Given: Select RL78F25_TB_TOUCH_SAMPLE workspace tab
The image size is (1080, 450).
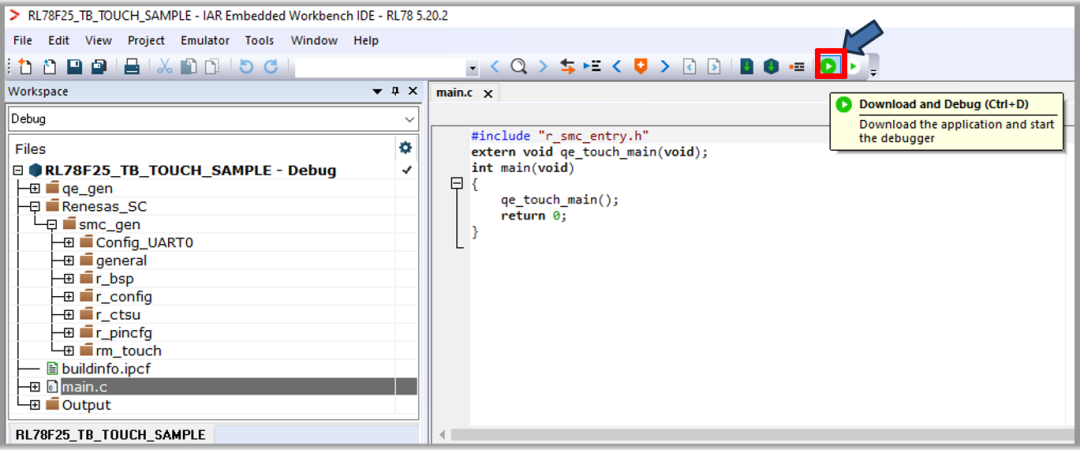Looking at the screenshot, I should point(110,435).
